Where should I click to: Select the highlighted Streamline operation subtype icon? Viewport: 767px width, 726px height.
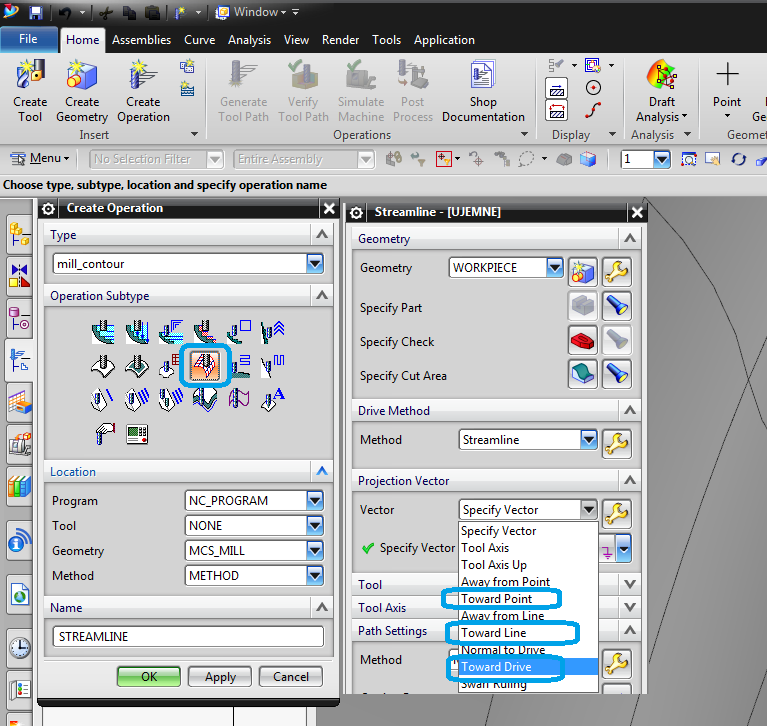point(205,365)
